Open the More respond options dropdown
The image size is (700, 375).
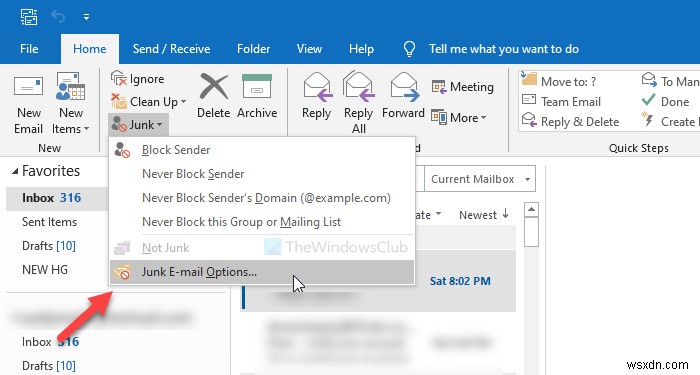(x=458, y=117)
